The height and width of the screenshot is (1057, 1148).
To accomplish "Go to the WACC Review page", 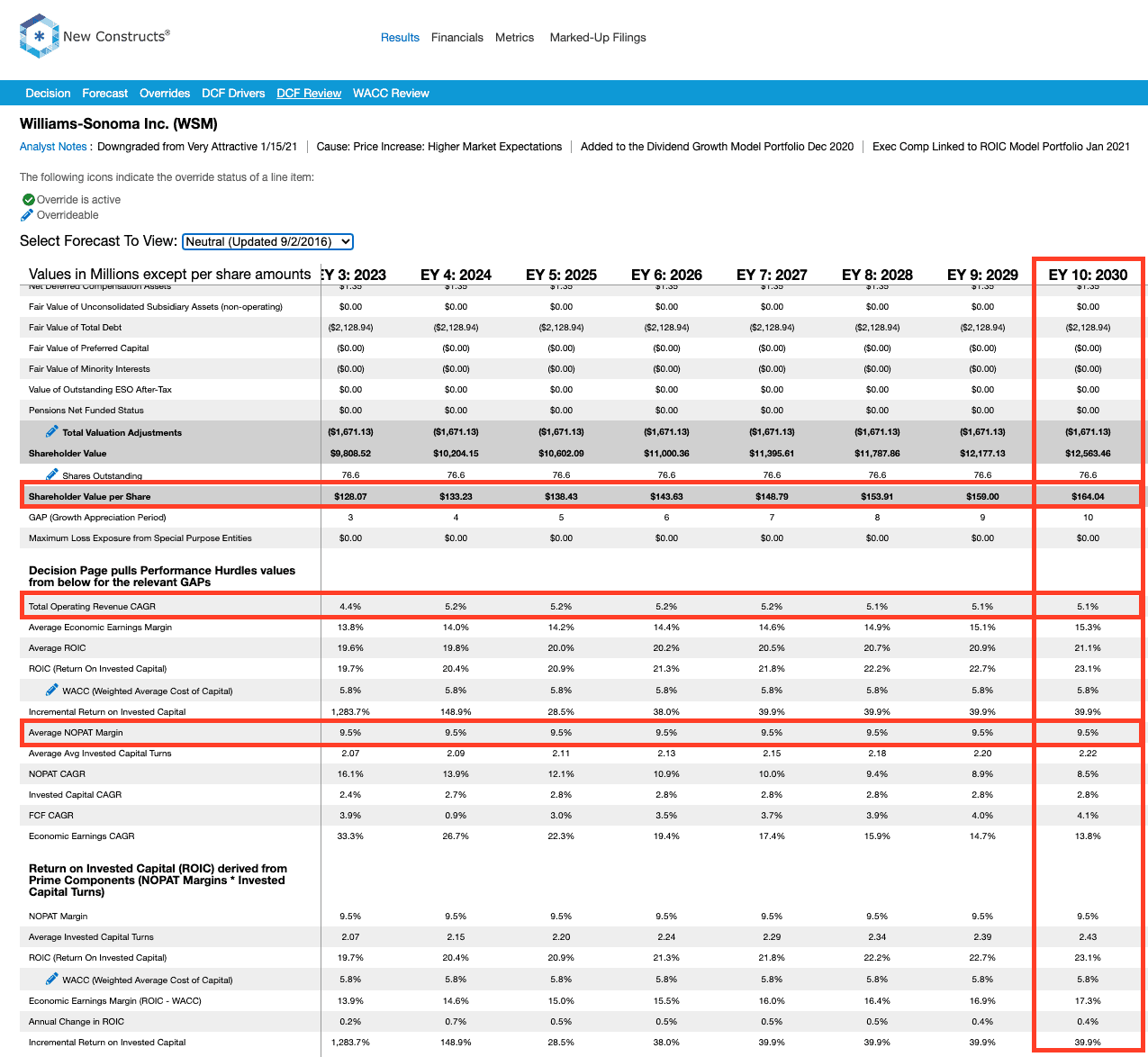I will coord(391,94).
